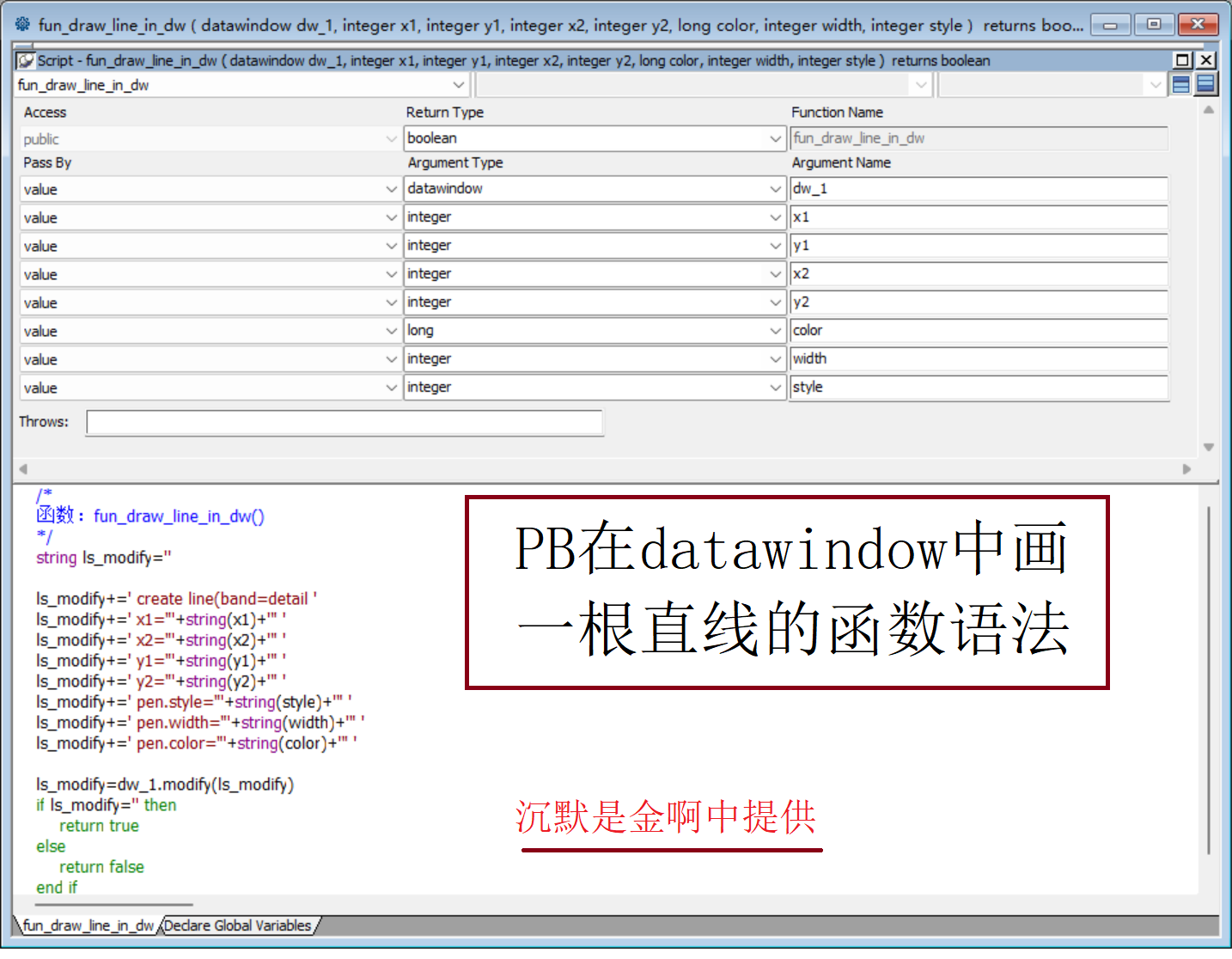Open Argument Type dropdown for y2

(775, 302)
